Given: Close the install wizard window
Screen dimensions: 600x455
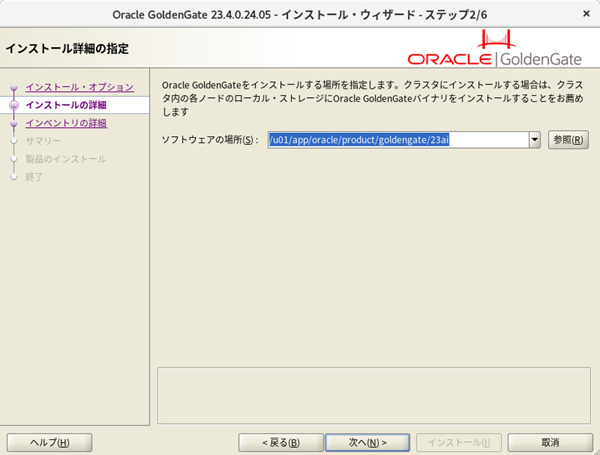Looking at the screenshot, I should pos(586,14).
